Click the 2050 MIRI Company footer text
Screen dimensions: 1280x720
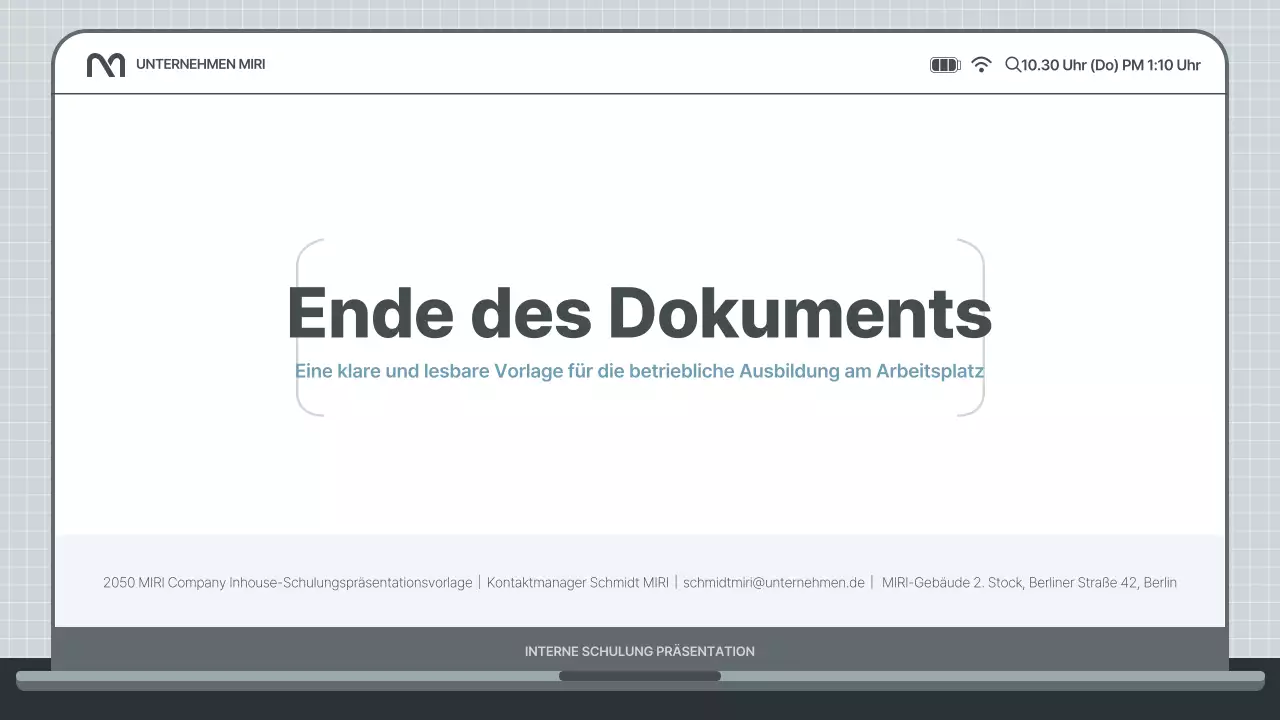click(287, 582)
